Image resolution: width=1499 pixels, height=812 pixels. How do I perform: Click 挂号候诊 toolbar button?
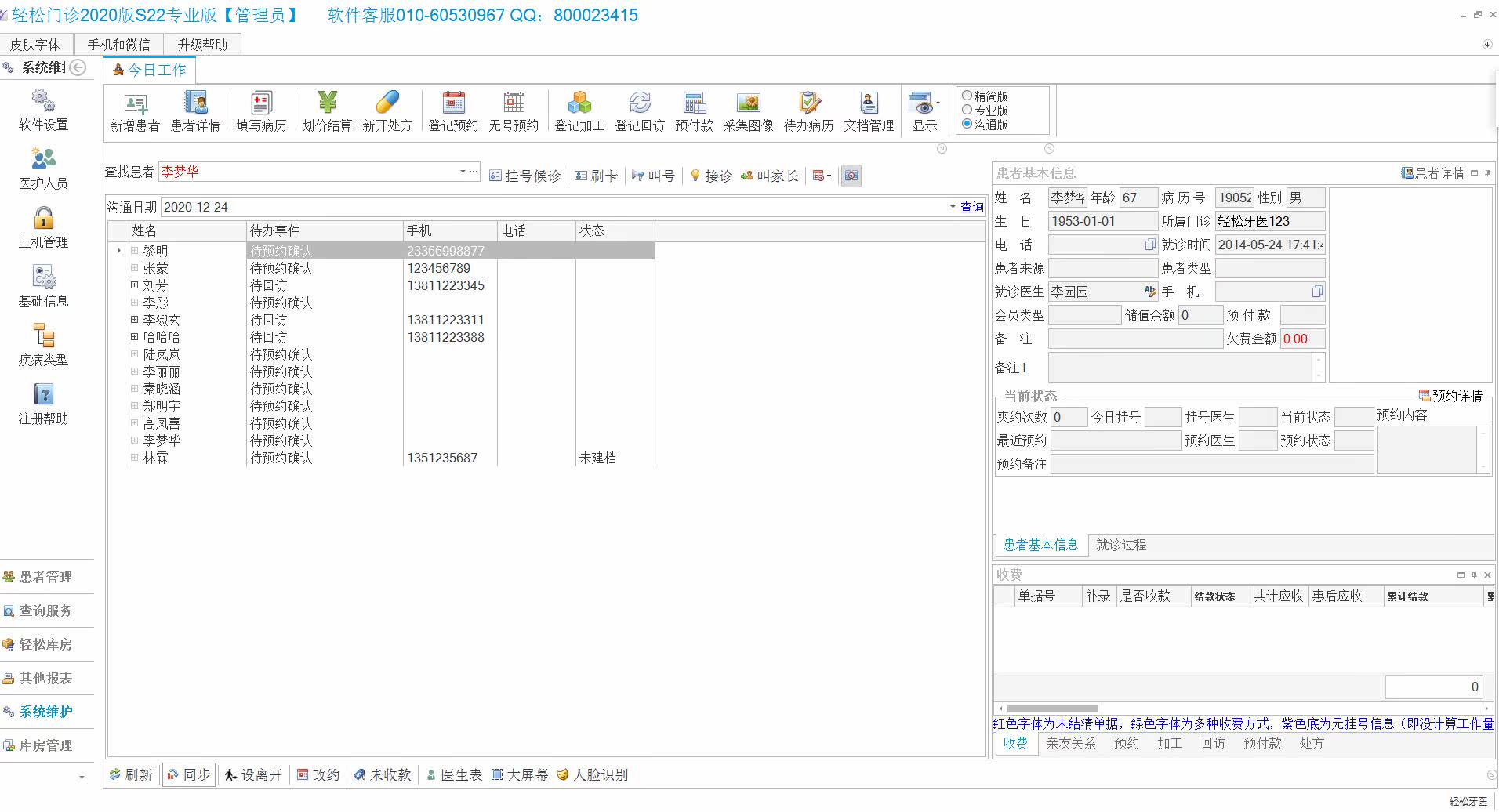[525, 176]
